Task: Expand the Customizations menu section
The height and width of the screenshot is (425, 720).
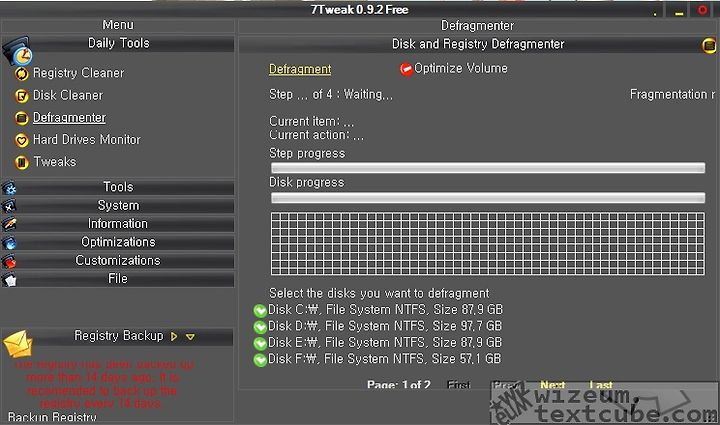Action: point(118,261)
